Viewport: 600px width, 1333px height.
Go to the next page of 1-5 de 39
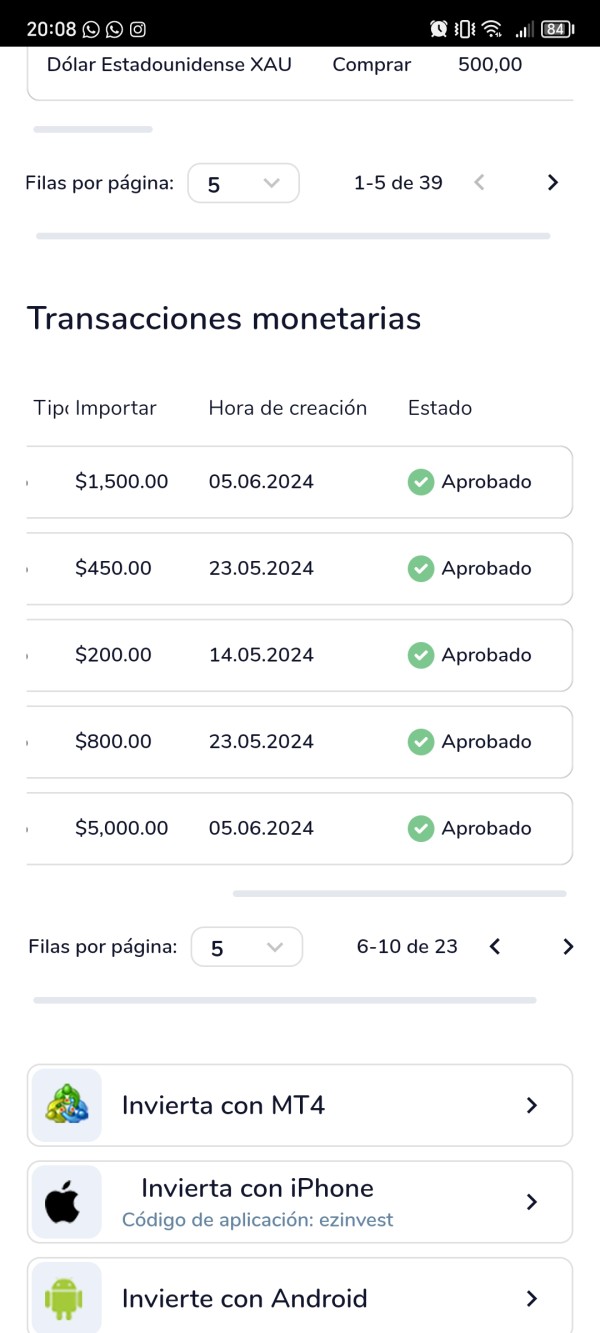point(553,183)
